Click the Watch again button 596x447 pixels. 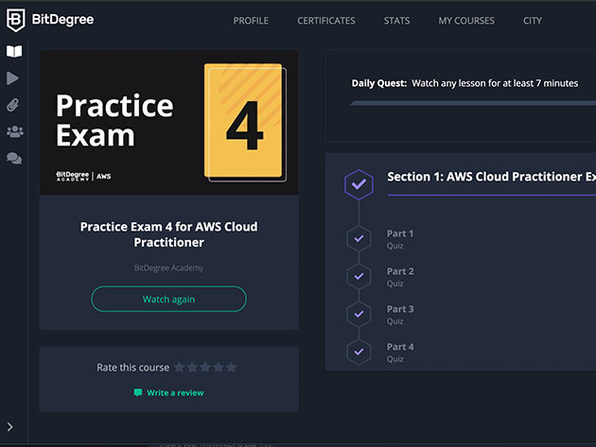(x=169, y=299)
